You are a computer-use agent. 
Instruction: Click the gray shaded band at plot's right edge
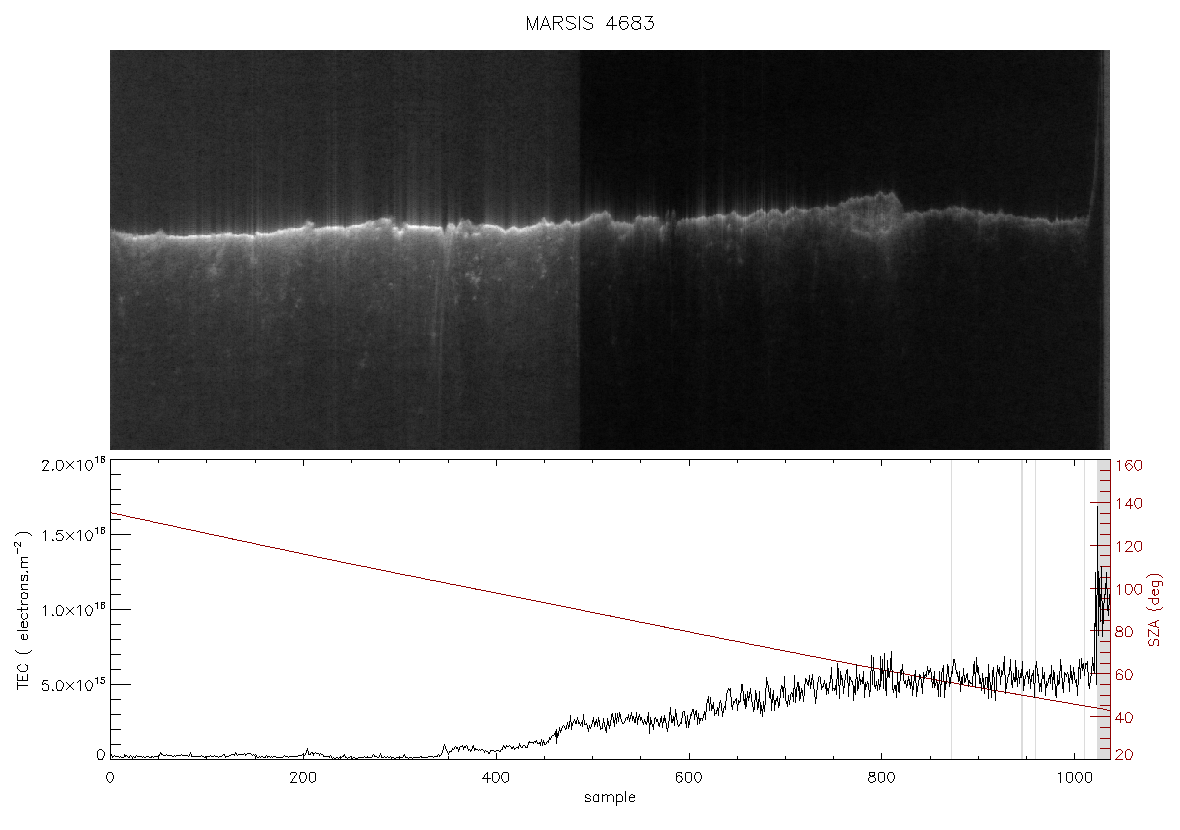point(1103,610)
